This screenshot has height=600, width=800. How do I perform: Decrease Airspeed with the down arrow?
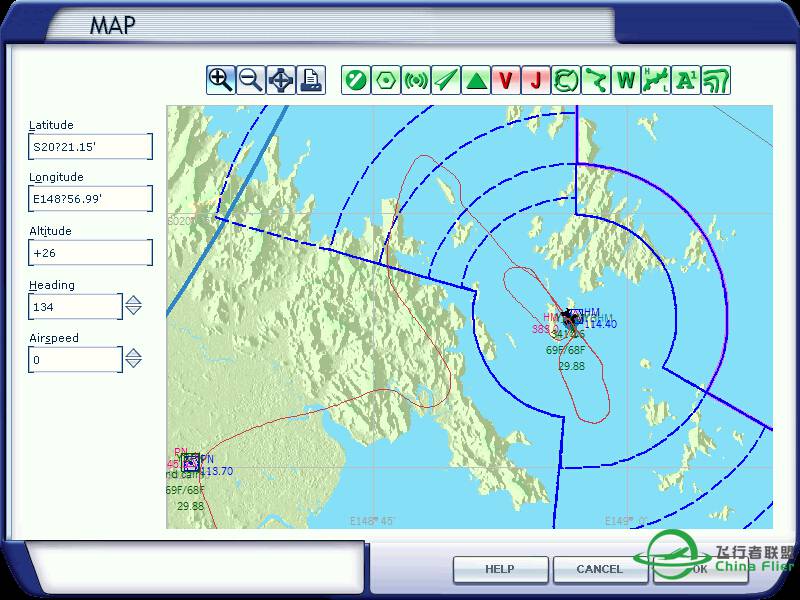(133, 363)
